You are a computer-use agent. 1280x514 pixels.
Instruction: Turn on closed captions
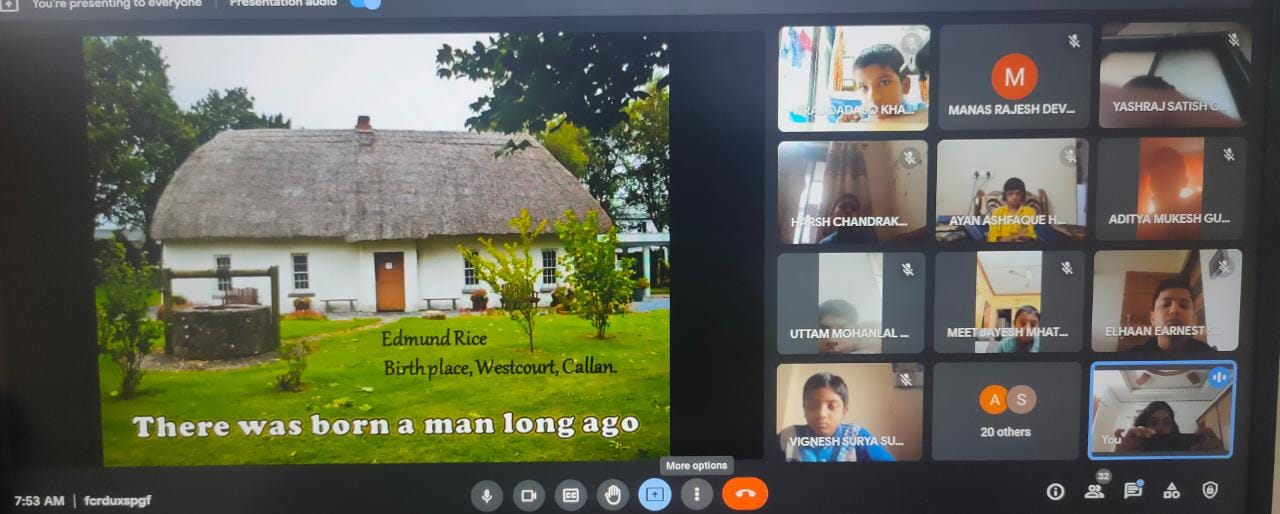click(x=570, y=494)
